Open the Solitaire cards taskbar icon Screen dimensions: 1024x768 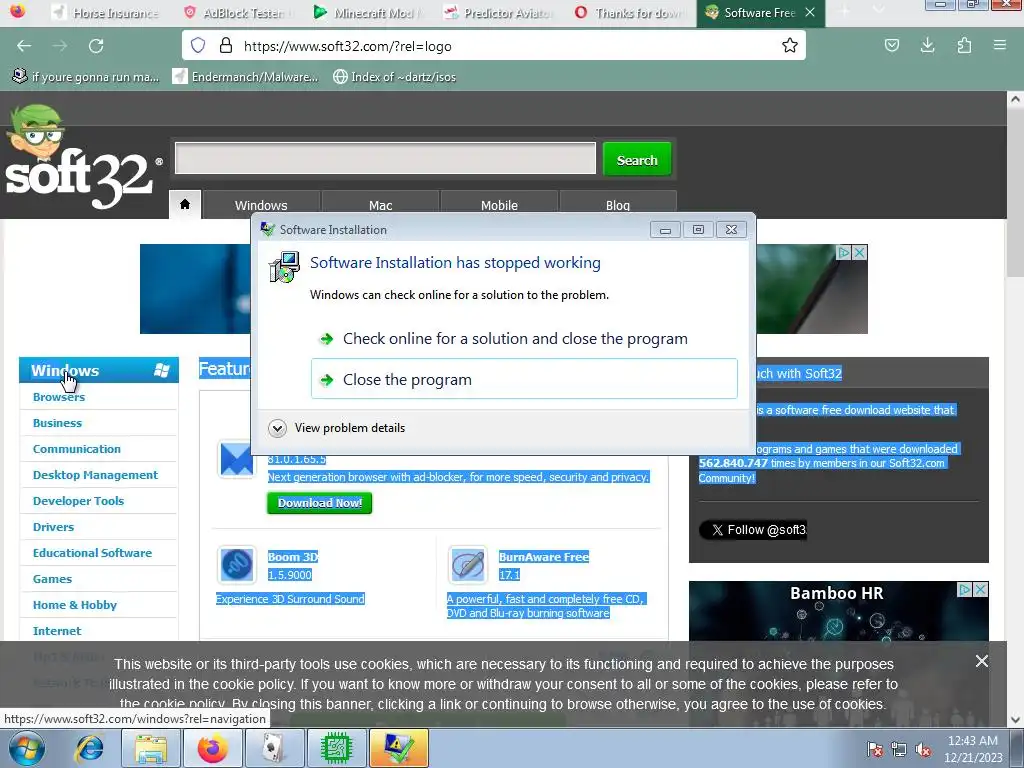274,748
